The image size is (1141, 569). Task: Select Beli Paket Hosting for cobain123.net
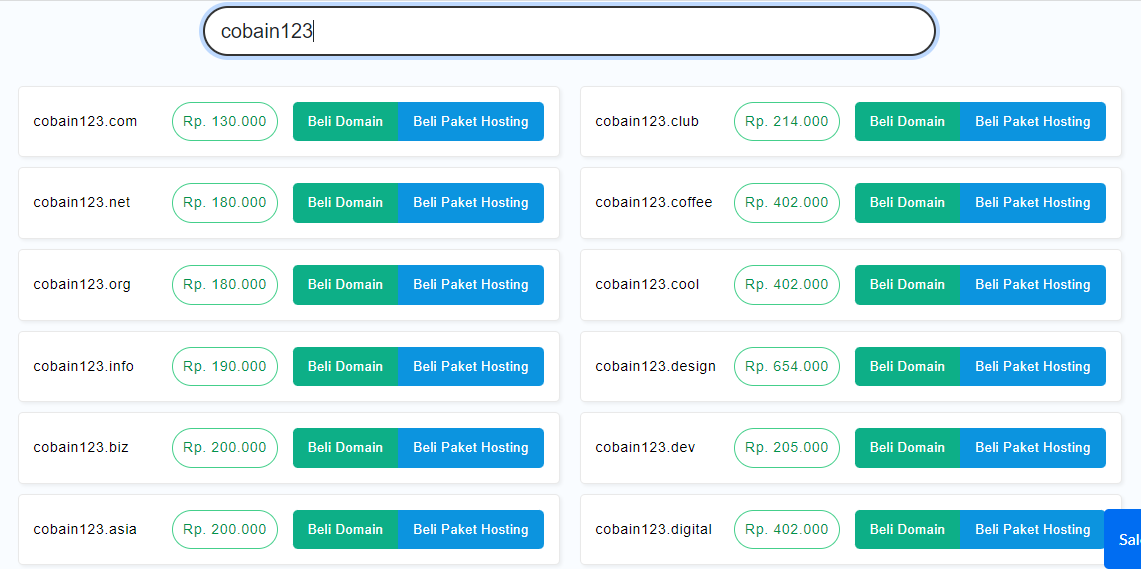point(471,203)
